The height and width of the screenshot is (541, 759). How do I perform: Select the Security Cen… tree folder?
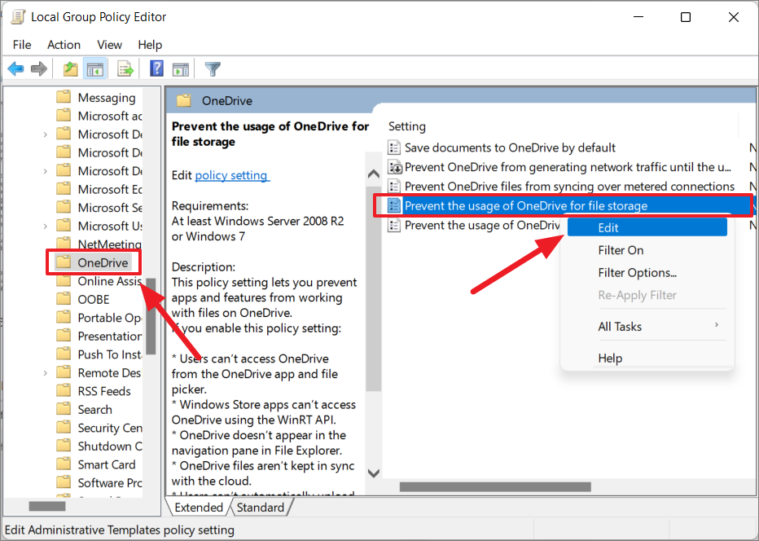click(109, 428)
